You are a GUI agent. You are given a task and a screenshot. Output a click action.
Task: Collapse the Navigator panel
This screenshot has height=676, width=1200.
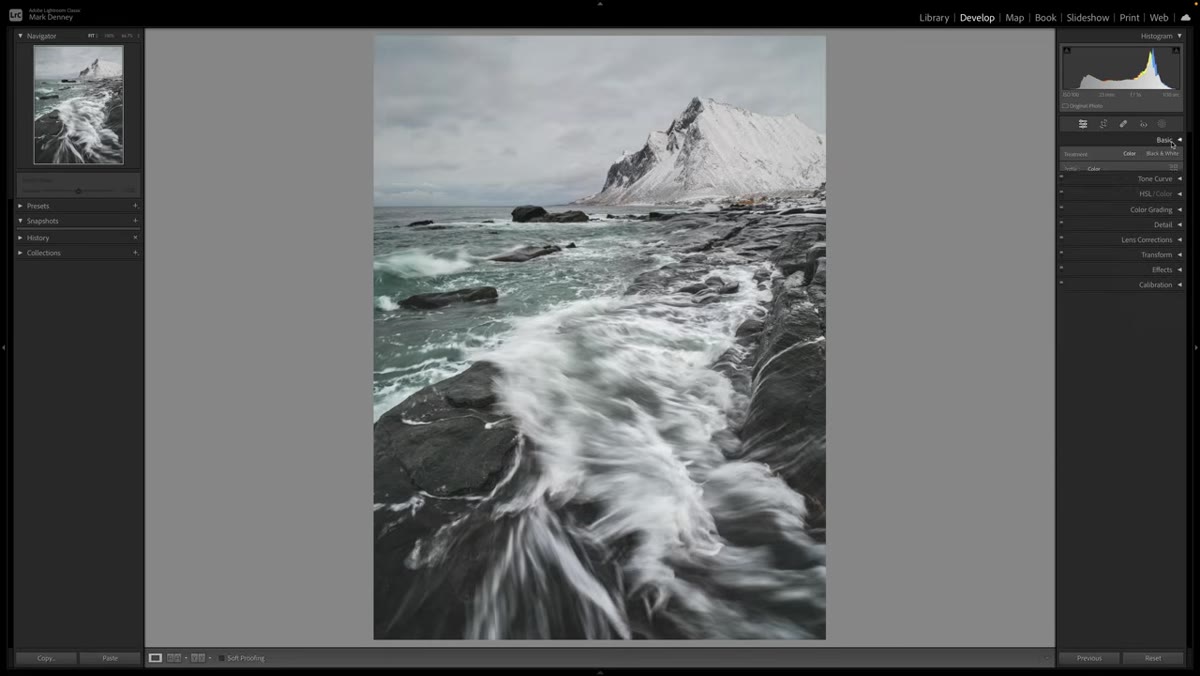click(20, 36)
